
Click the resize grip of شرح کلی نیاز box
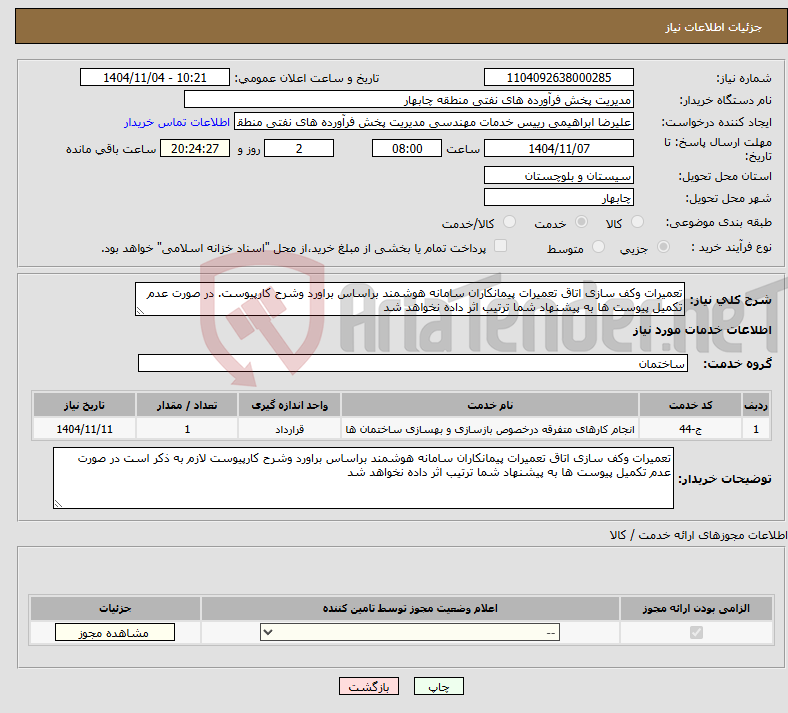(140, 311)
